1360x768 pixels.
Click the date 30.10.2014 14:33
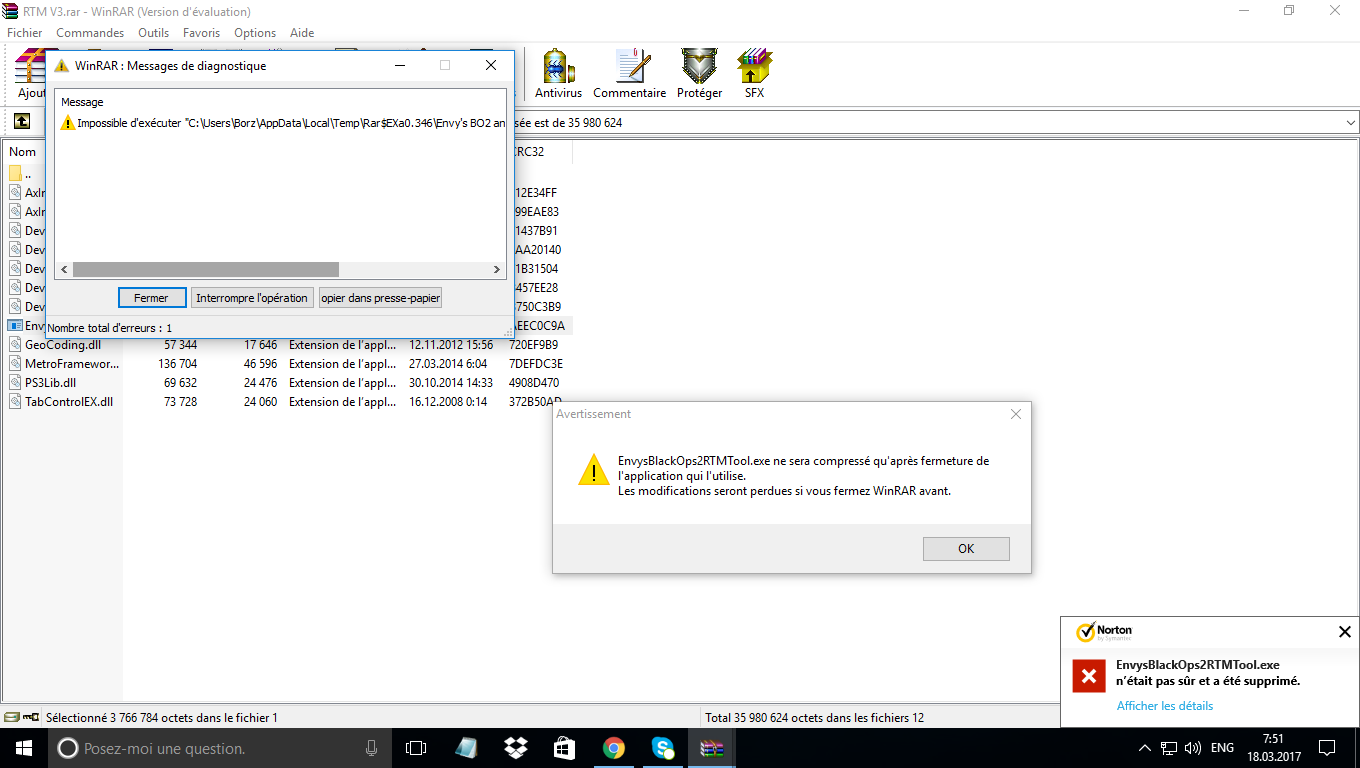coord(451,382)
